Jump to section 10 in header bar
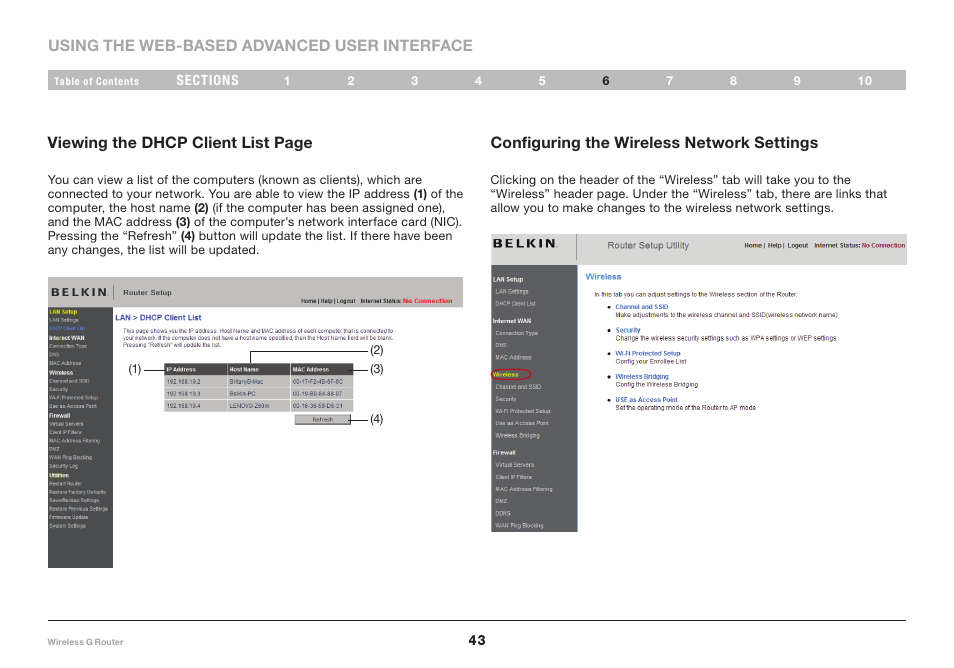Image resolution: width=954 pixels, height=668 pixels. pyautogui.click(x=865, y=81)
